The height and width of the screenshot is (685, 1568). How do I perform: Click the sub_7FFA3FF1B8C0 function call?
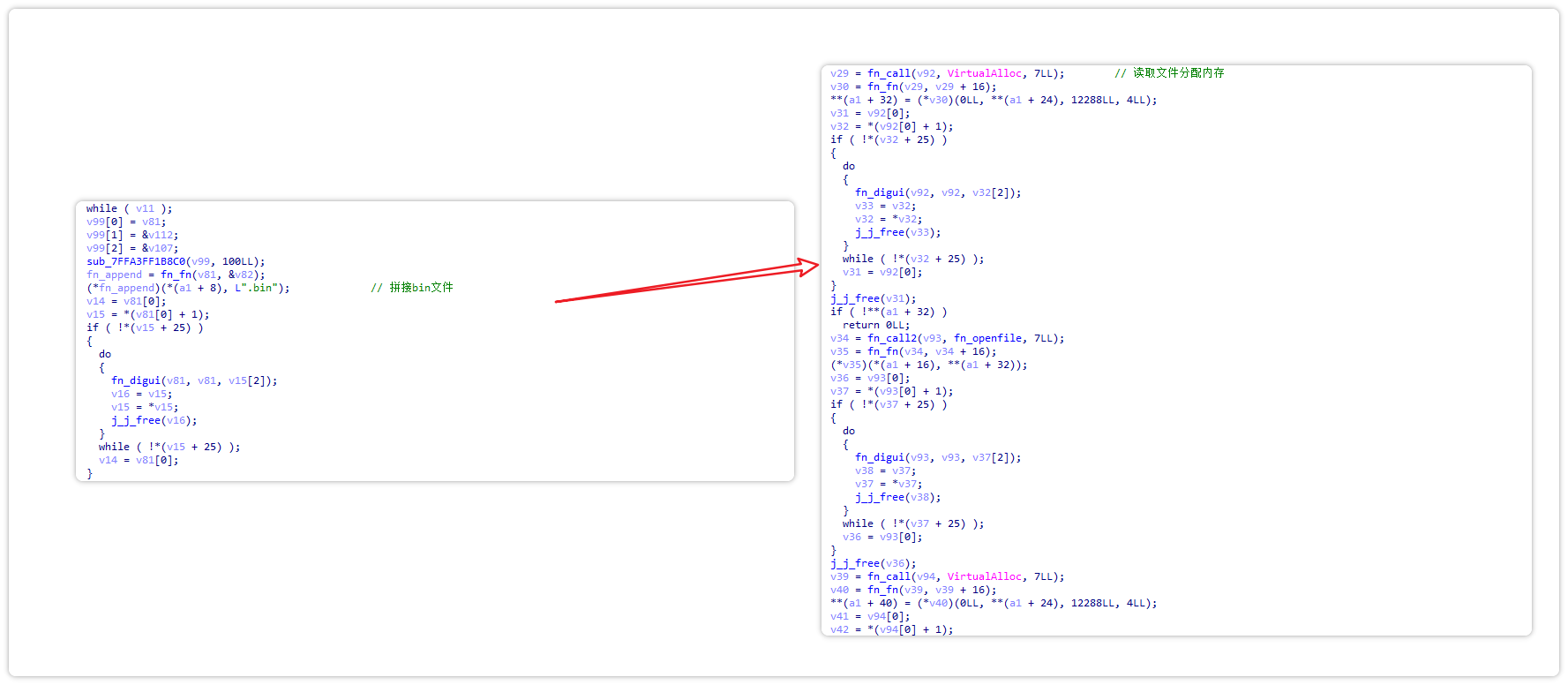136,261
